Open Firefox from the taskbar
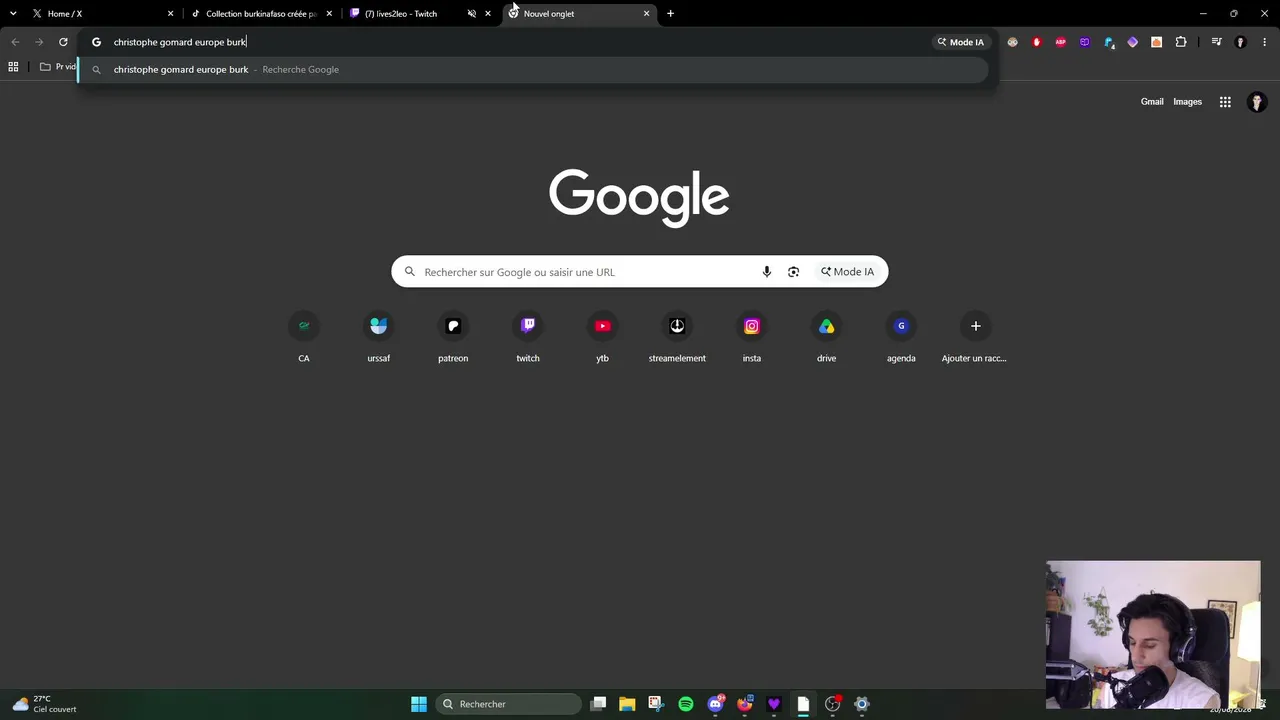The height and width of the screenshot is (720, 1280). 744,704
